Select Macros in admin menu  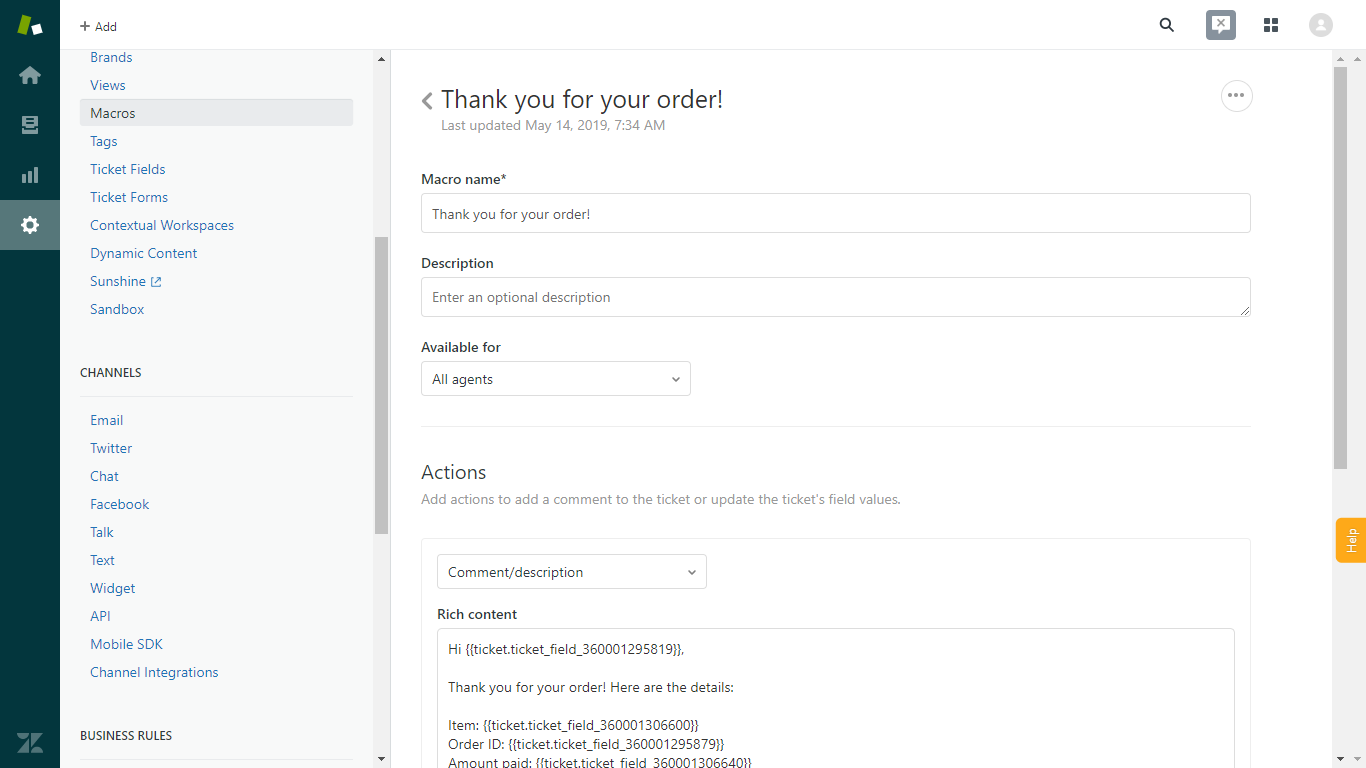click(216, 113)
